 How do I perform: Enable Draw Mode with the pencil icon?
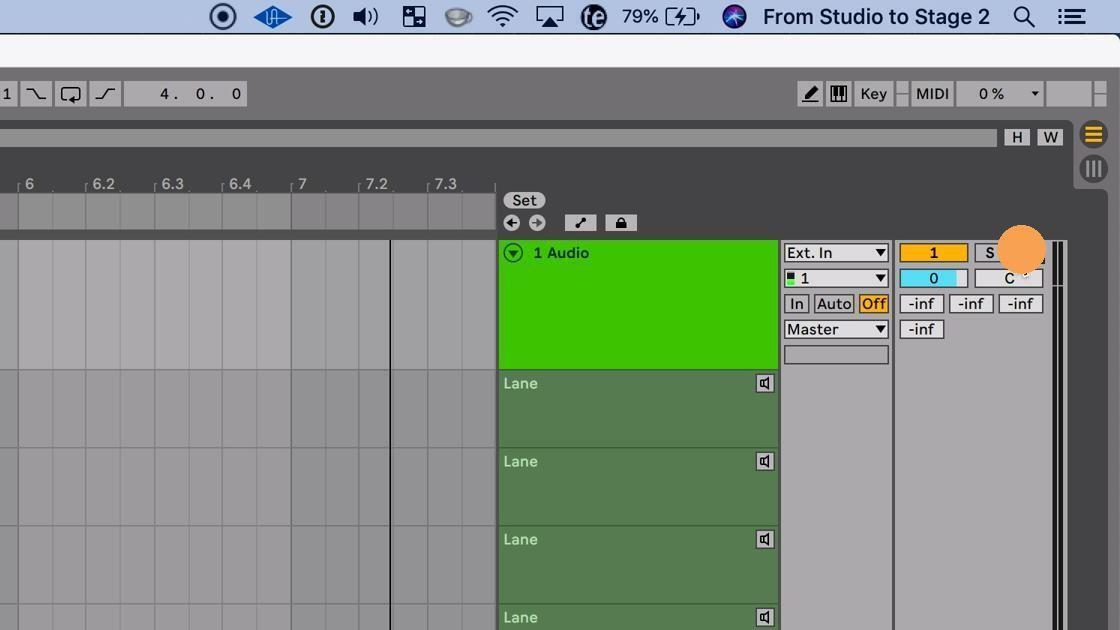pyautogui.click(x=810, y=93)
